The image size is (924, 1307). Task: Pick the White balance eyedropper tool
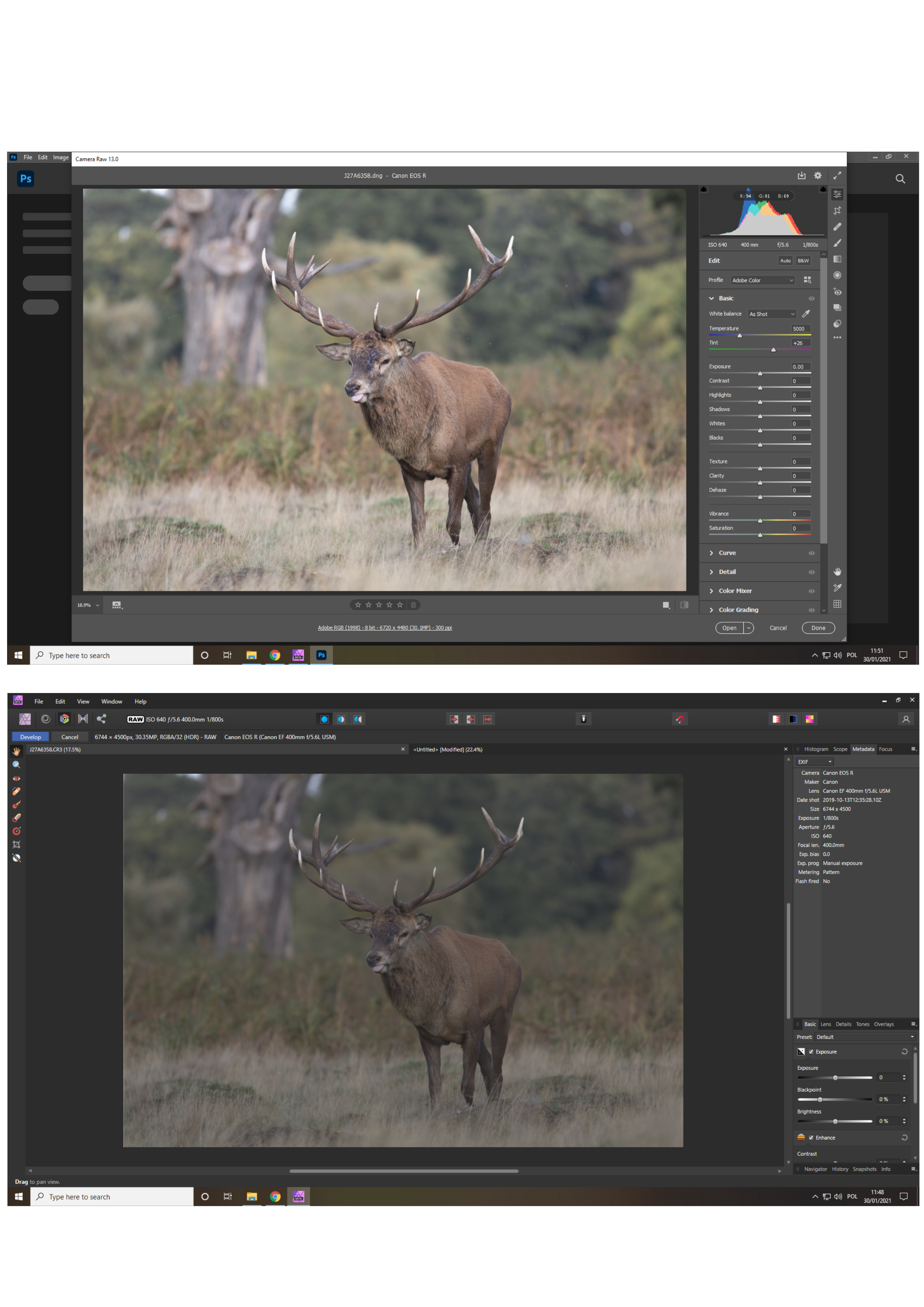(806, 314)
